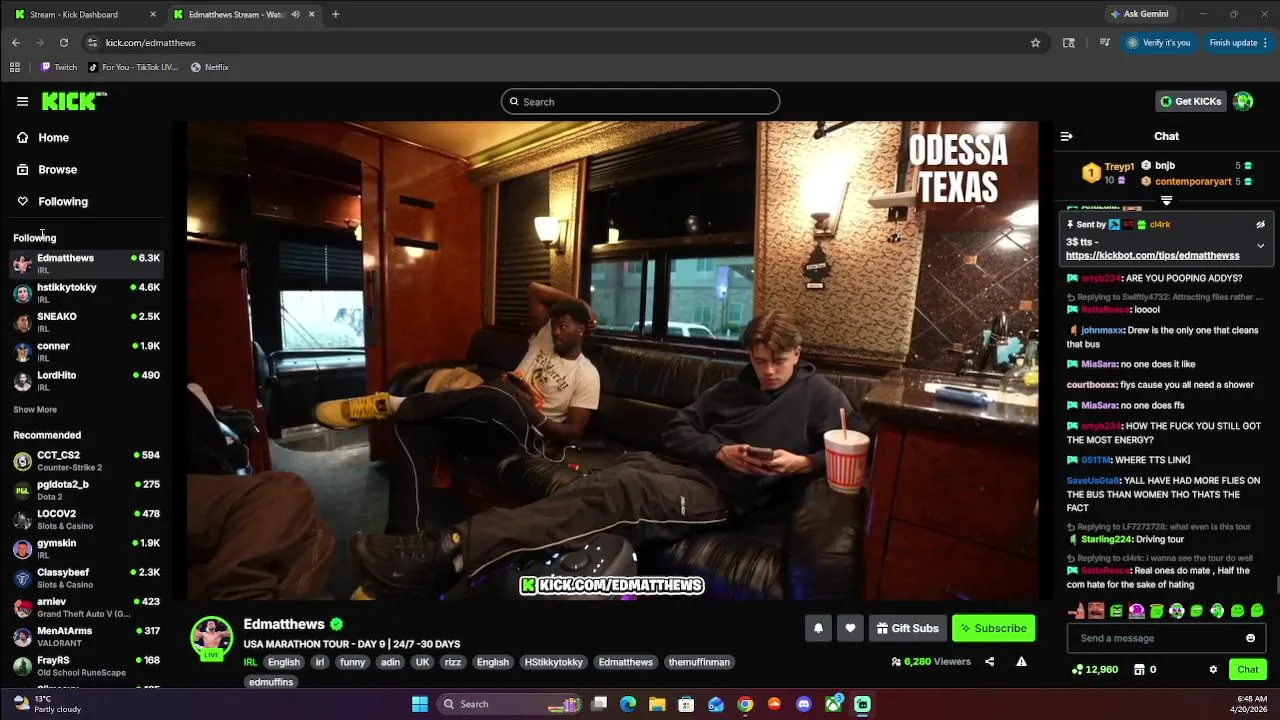Viewport: 1280px width, 720px height.
Task: Click Show More under Following
Action: pyautogui.click(x=35, y=409)
